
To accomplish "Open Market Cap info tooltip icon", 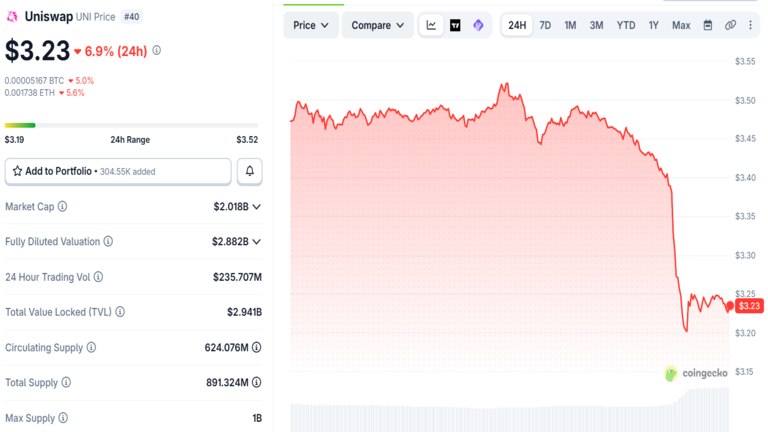I will pos(62,206).
